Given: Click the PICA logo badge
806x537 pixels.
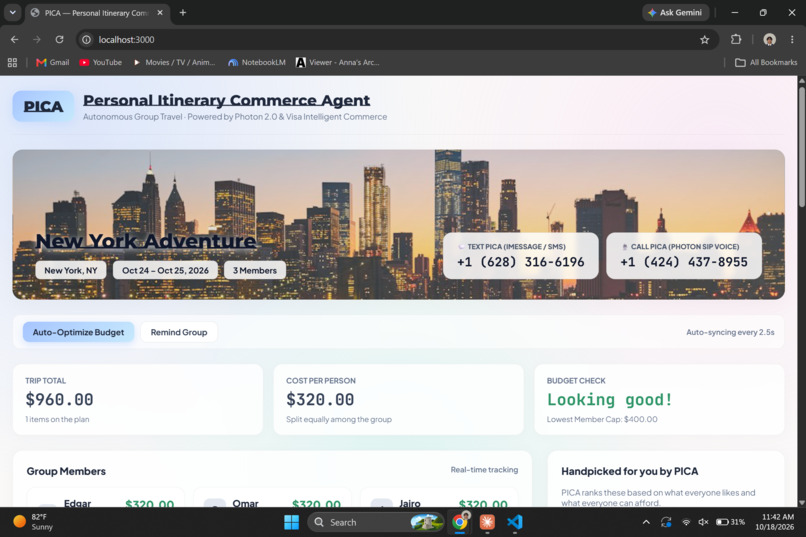Looking at the screenshot, I should 43,106.
